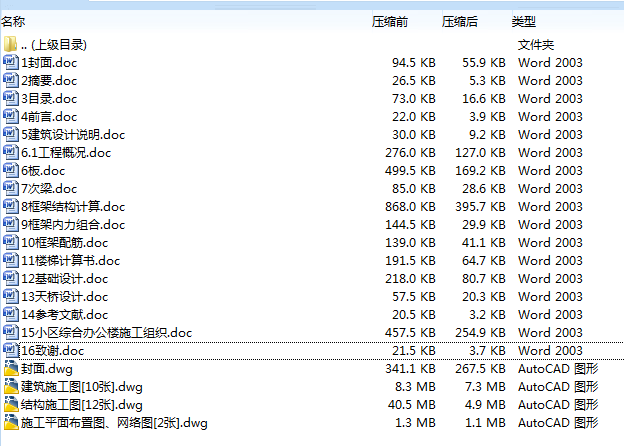
Task: Click the 40.5 MB original size value
Action: pos(412,405)
